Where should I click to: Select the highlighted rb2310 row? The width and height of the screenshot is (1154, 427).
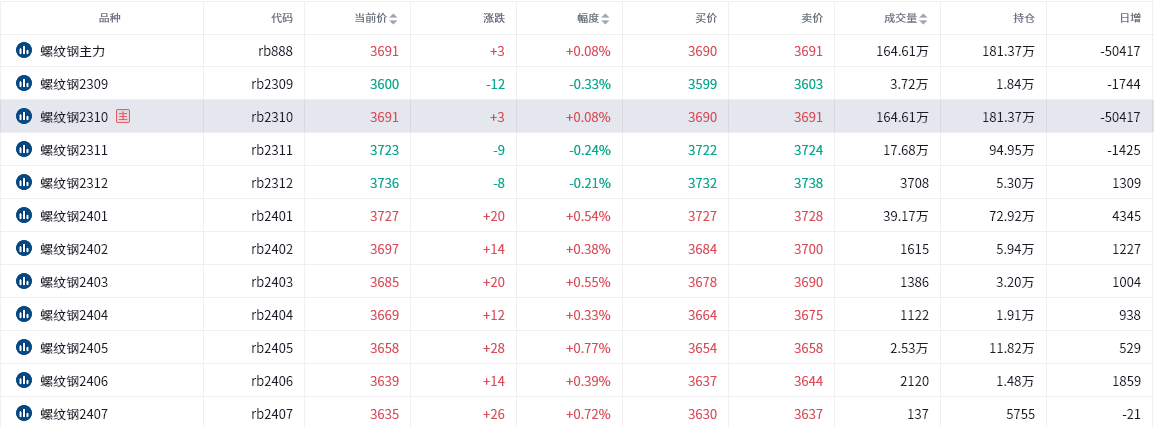coord(577,116)
